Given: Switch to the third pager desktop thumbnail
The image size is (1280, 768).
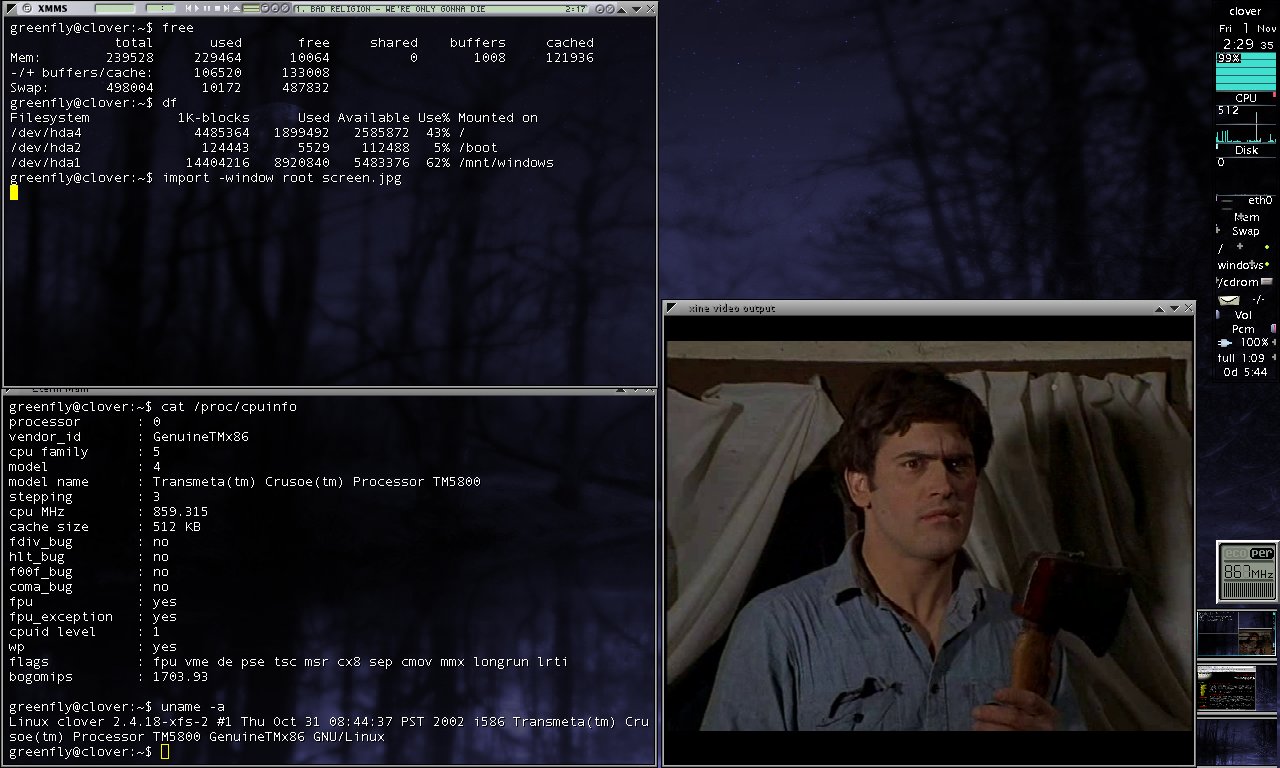Looking at the screenshot, I should tap(1237, 741).
